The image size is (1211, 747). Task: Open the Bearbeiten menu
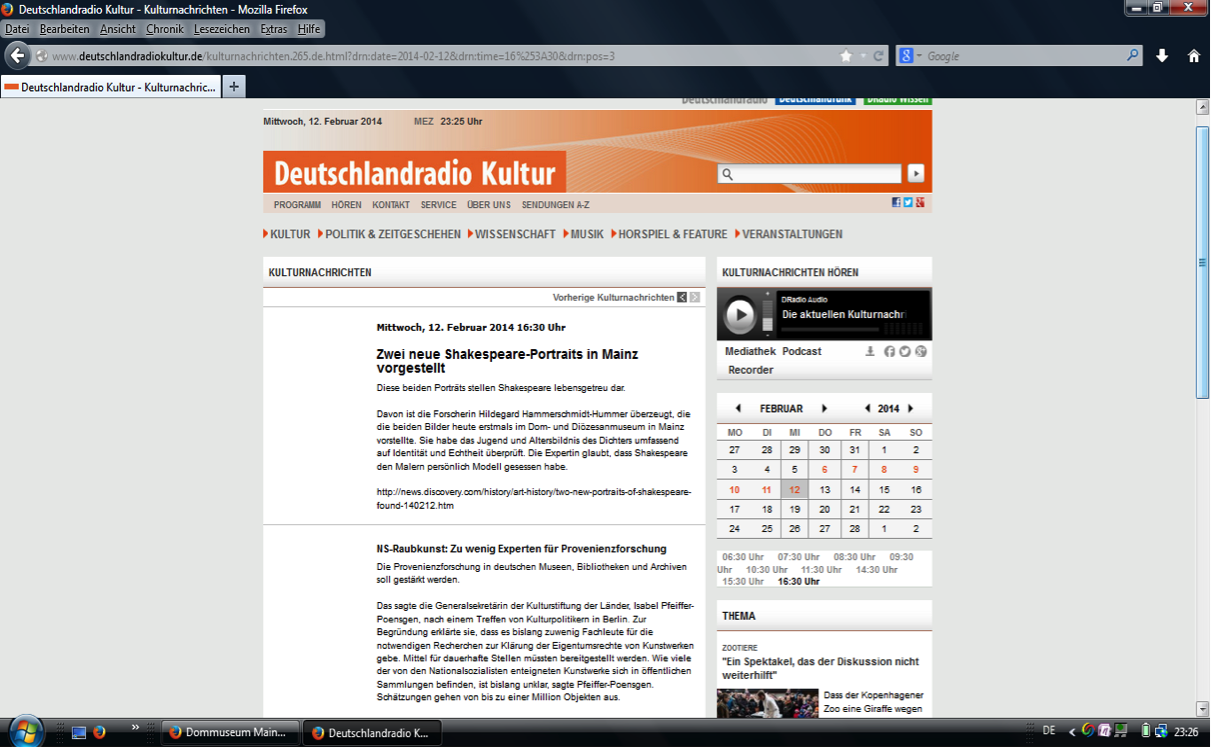point(64,29)
